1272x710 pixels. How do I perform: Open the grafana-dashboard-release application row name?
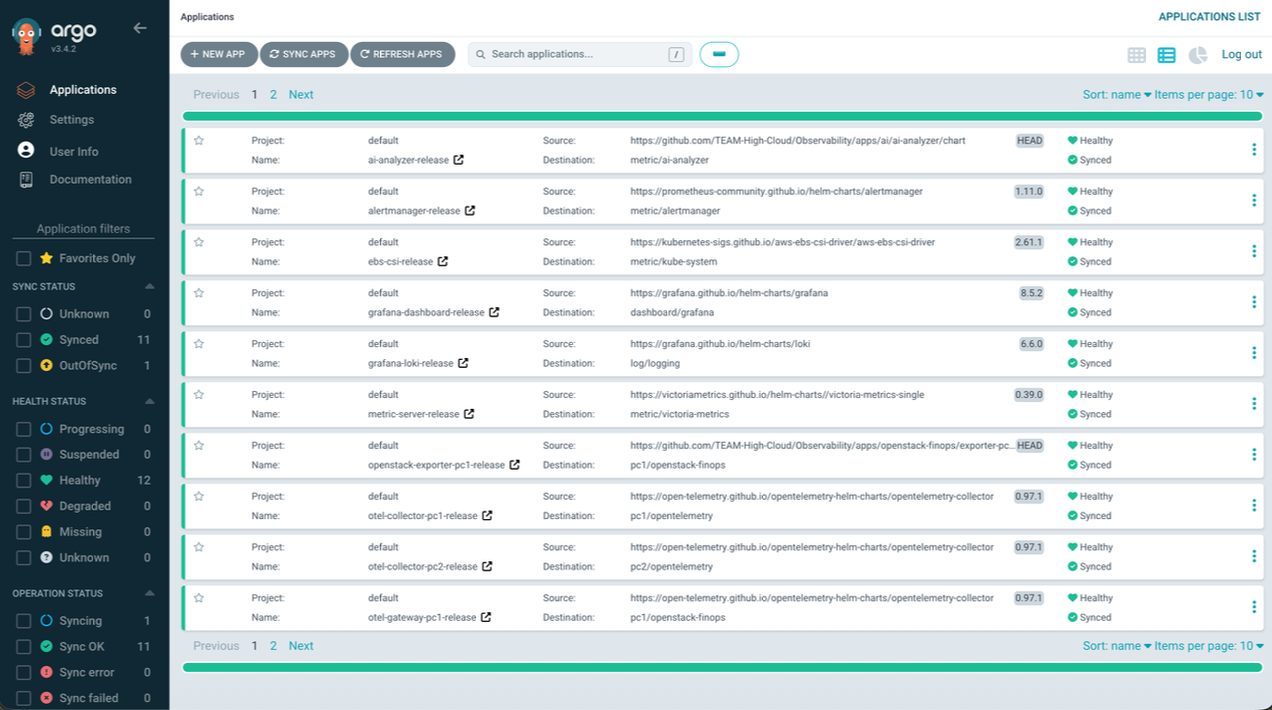pyautogui.click(x=426, y=313)
